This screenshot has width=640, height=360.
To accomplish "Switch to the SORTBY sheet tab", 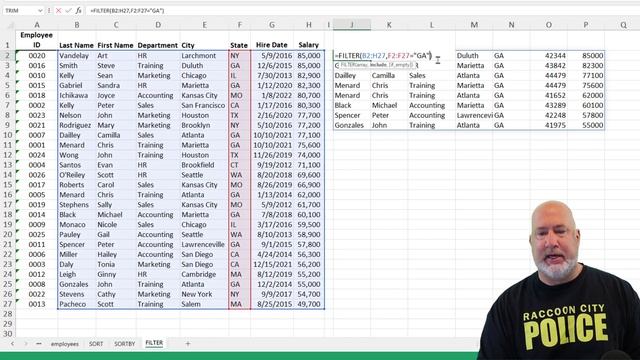I will point(124,344).
